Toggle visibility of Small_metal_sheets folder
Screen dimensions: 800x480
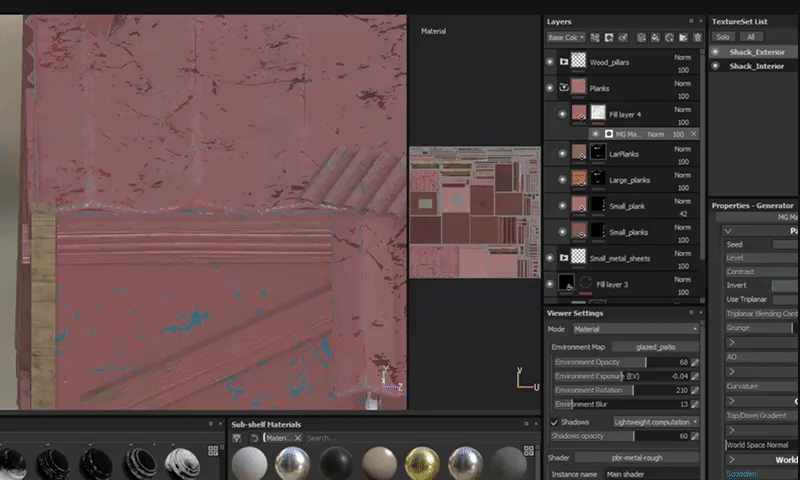tap(549, 258)
